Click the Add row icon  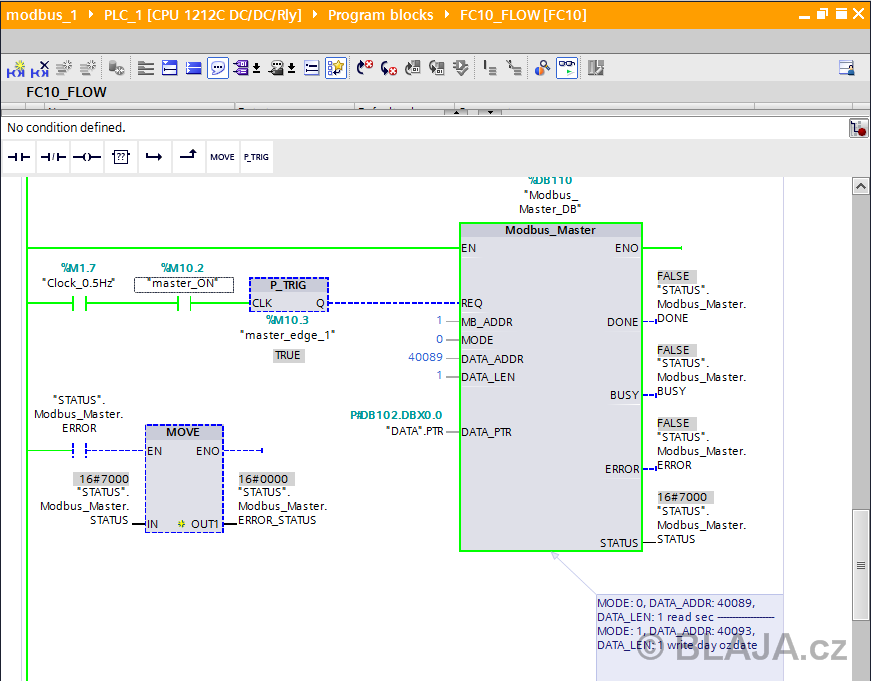tap(88, 68)
